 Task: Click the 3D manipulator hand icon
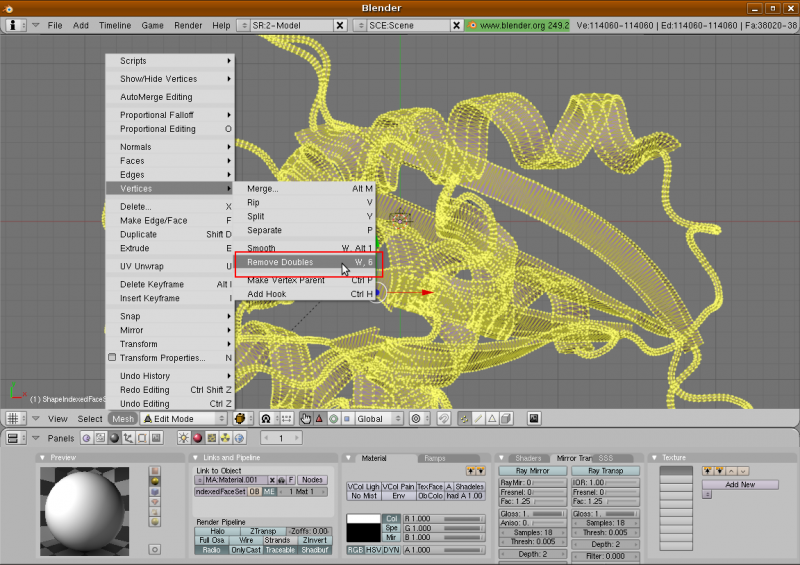tap(305, 419)
